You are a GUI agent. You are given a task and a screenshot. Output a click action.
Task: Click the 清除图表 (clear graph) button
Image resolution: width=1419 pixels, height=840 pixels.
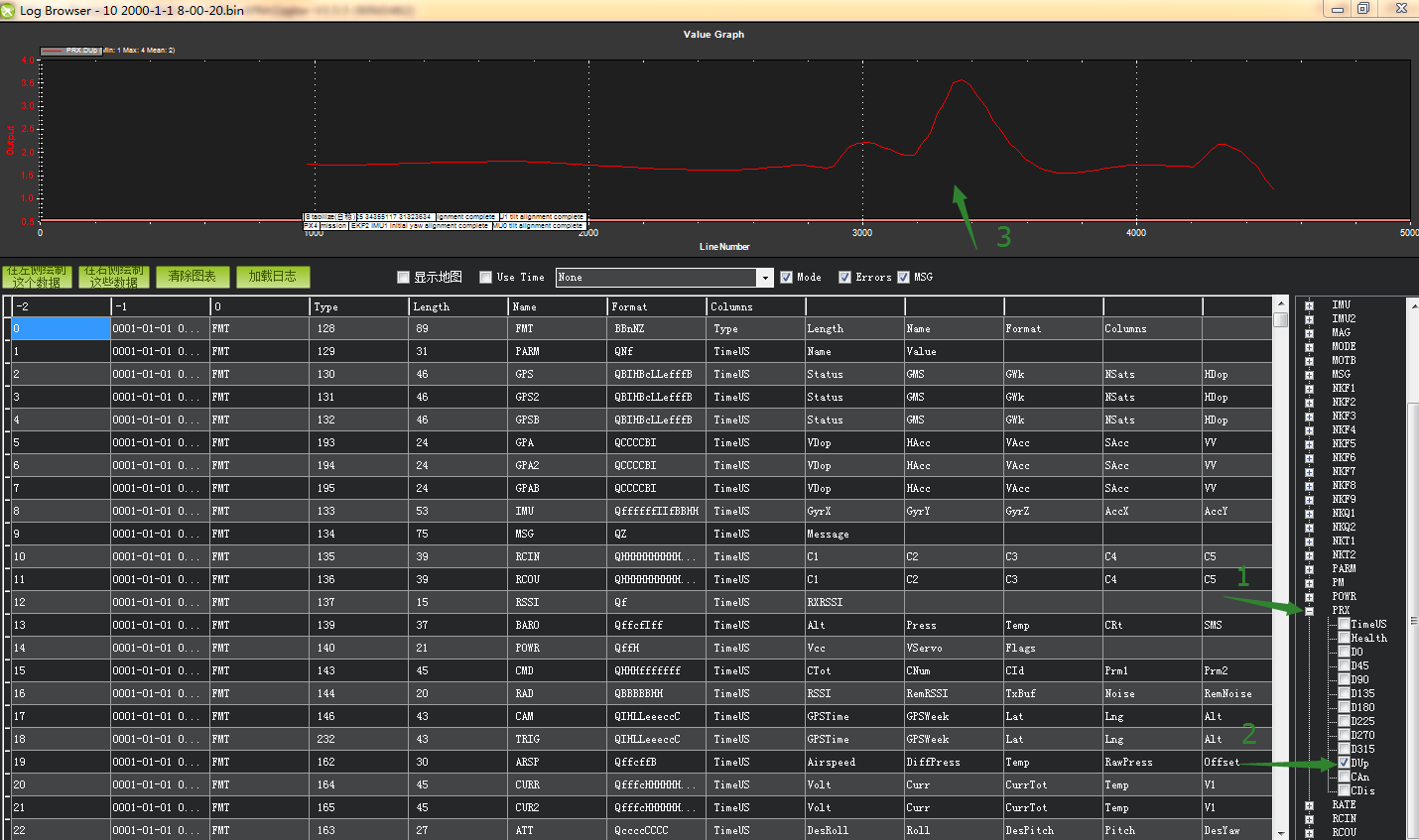[193, 277]
